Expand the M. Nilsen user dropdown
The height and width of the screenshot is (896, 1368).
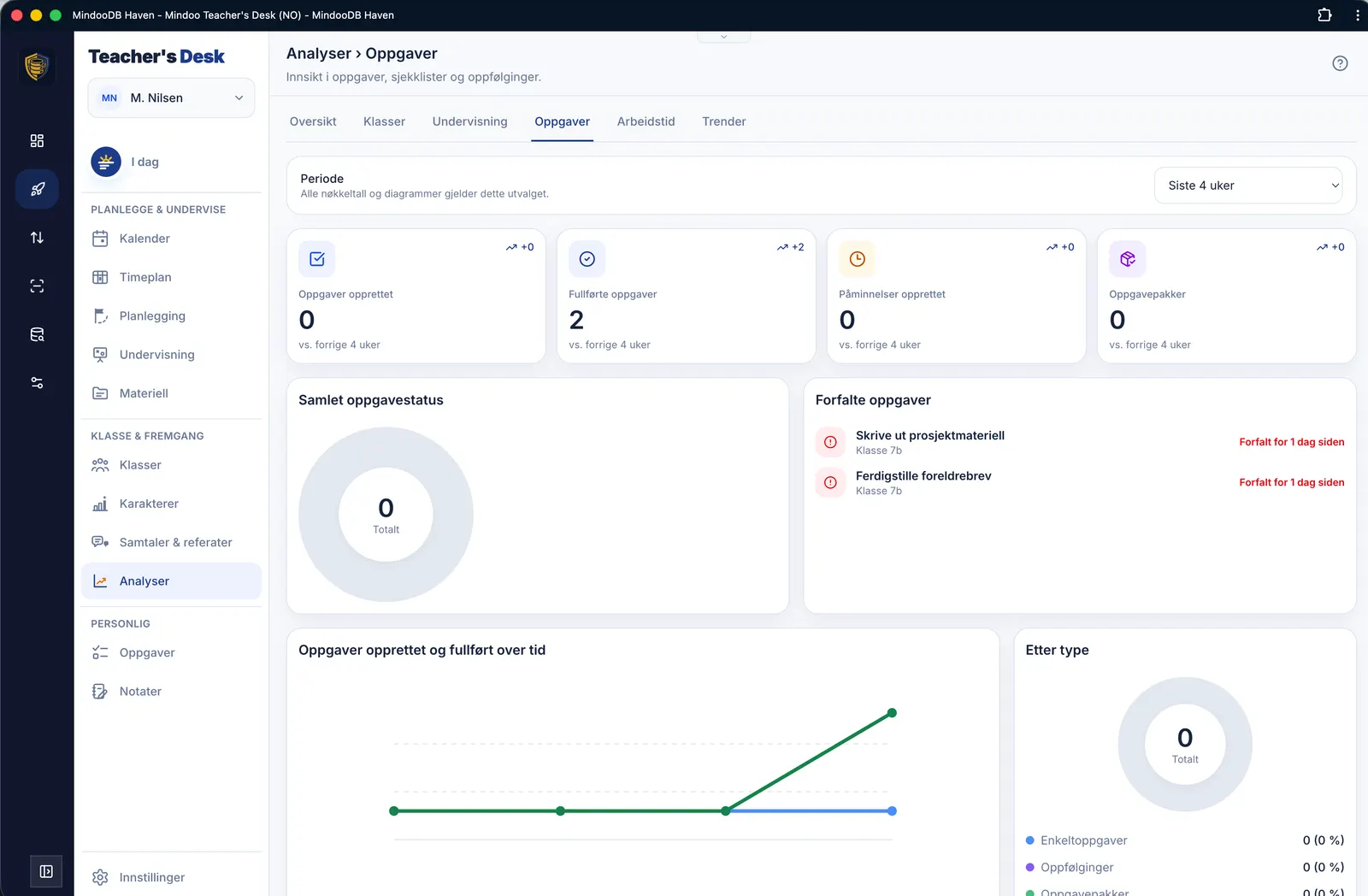[x=171, y=98]
